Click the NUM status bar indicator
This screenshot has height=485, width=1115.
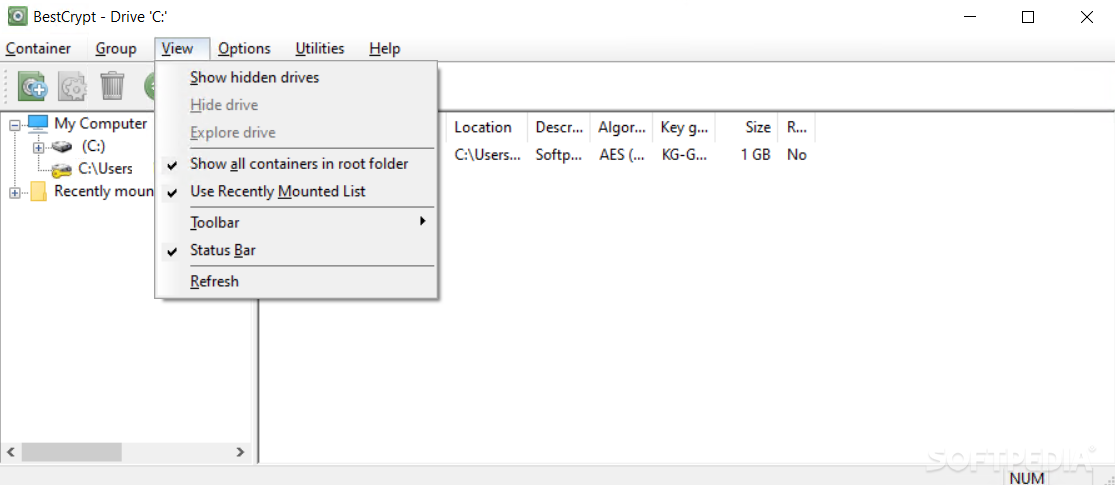[1025, 478]
